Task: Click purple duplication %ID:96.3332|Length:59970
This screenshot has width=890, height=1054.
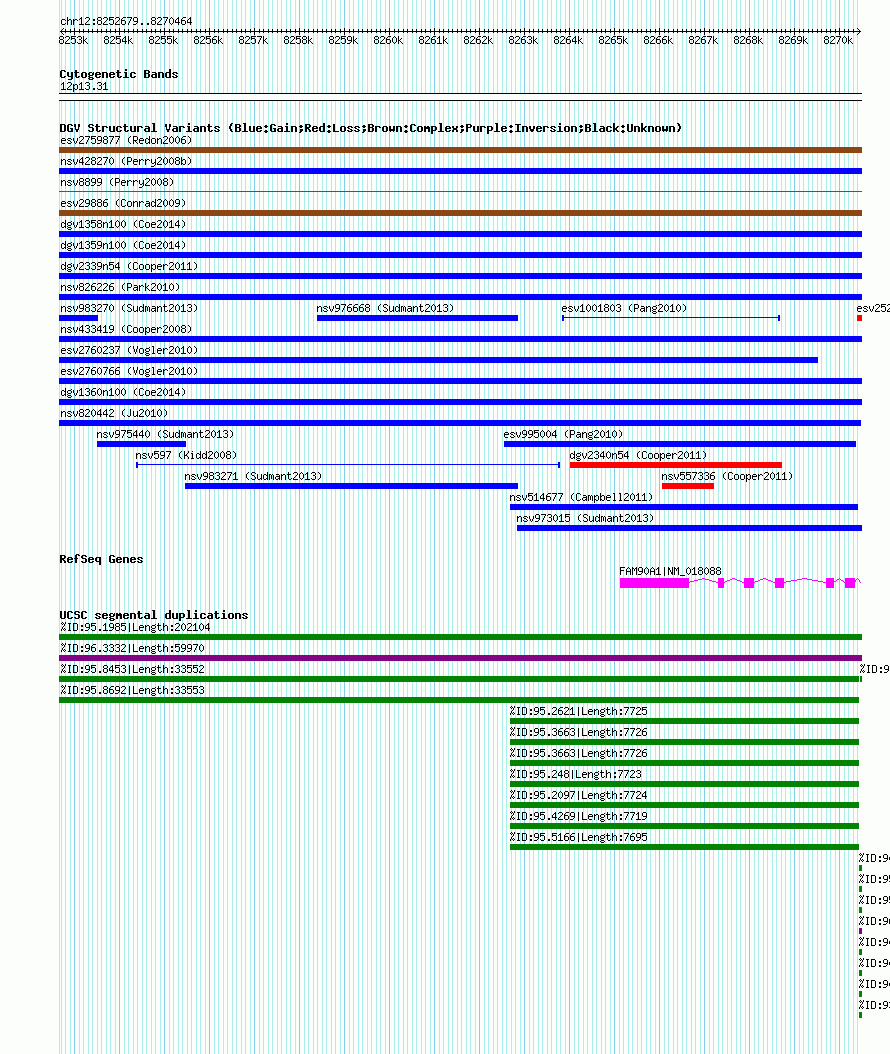Action: point(460,658)
